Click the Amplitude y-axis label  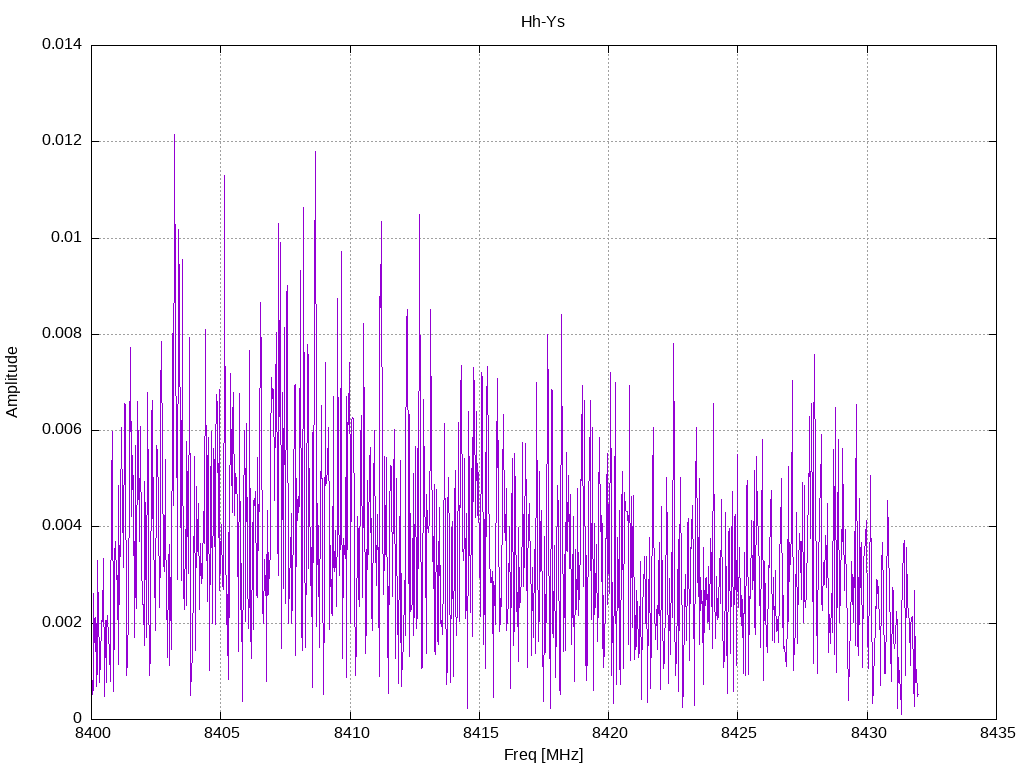pos(13,381)
